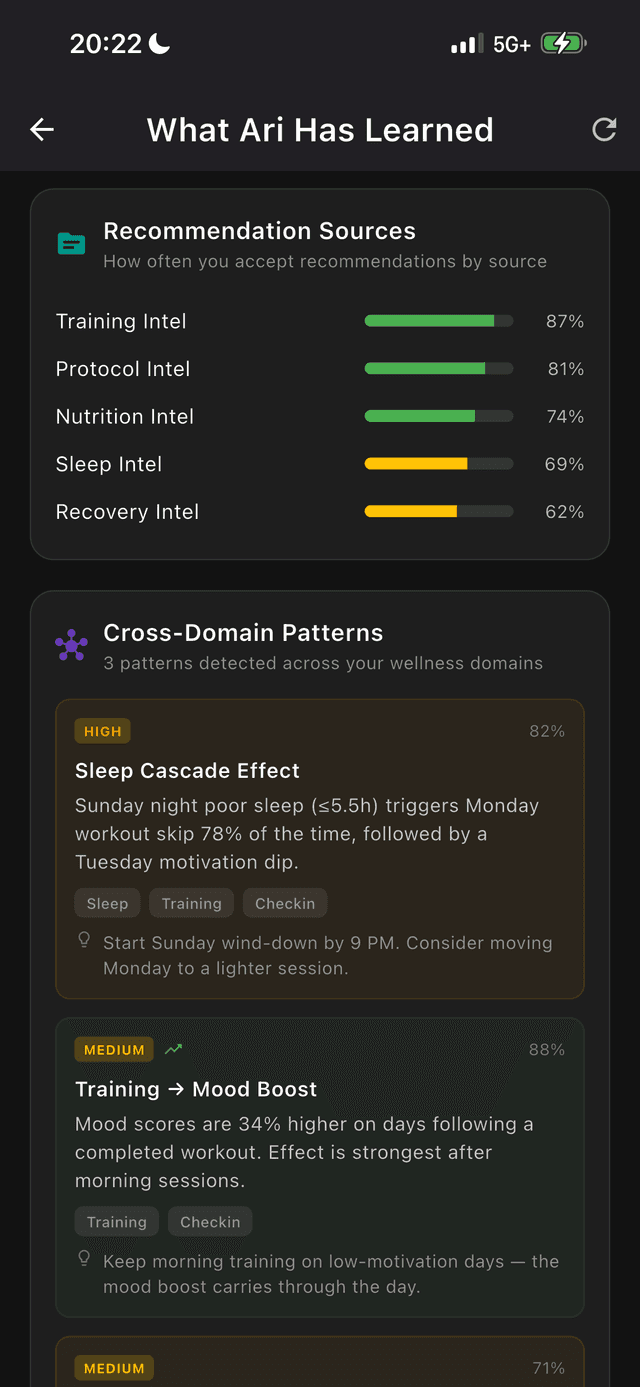Screen dimensions: 640x1387
Task: Toggle the Training tag on the Sleep Cascade card
Action: click(x=191, y=903)
